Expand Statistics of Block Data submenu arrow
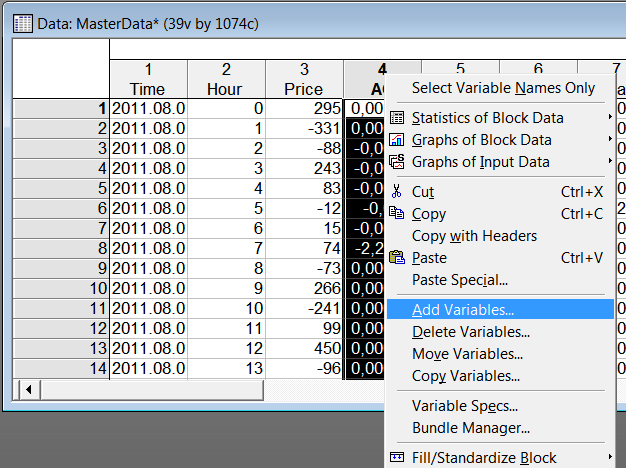This screenshot has width=626, height=468. tap(610, 117)
